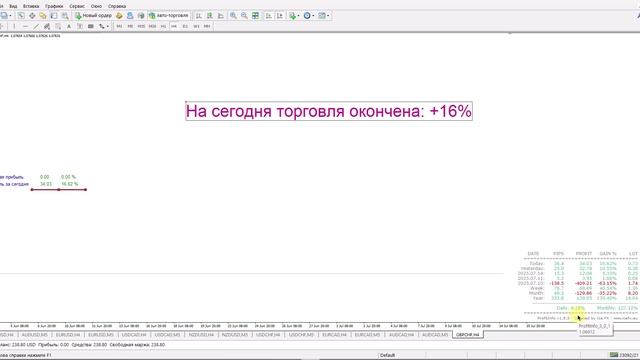Select the Fibonacci retracement tool
Viewport: 640px width, 360px height.
coord(58,26)
